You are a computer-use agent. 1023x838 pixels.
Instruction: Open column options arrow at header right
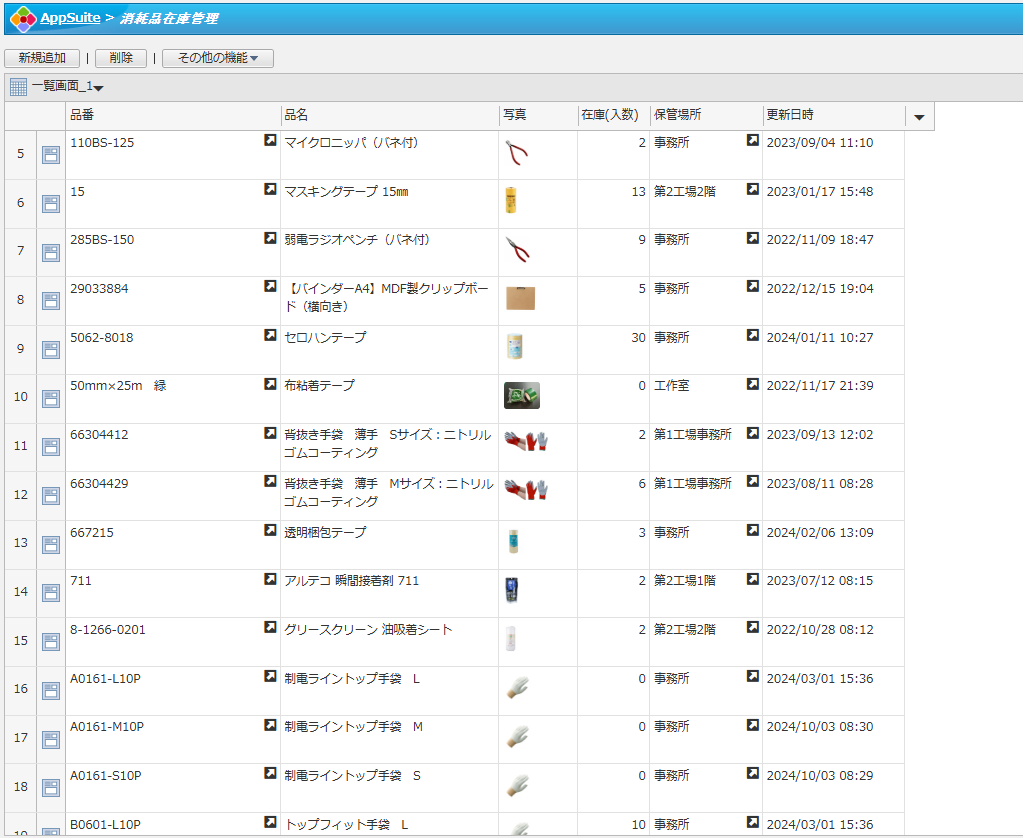919,117
